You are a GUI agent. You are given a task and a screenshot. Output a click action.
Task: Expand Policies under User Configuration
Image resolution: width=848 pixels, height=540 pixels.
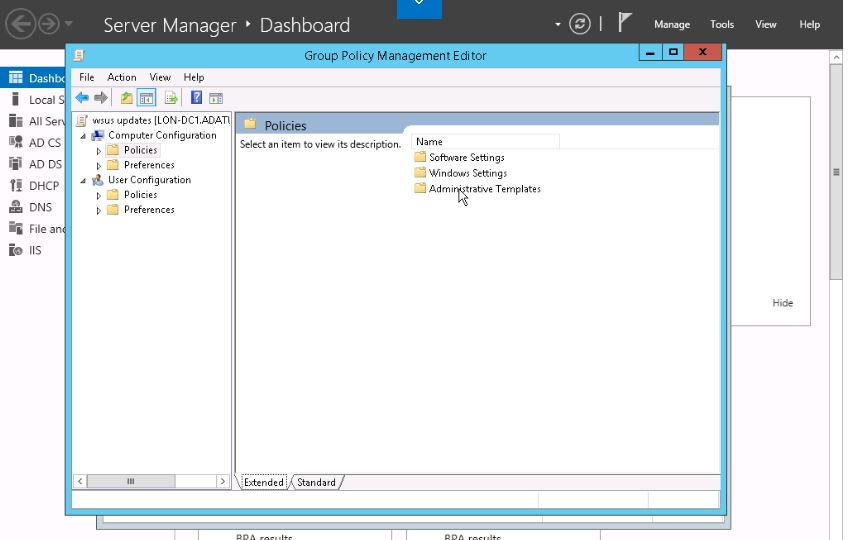coord(98,195)
